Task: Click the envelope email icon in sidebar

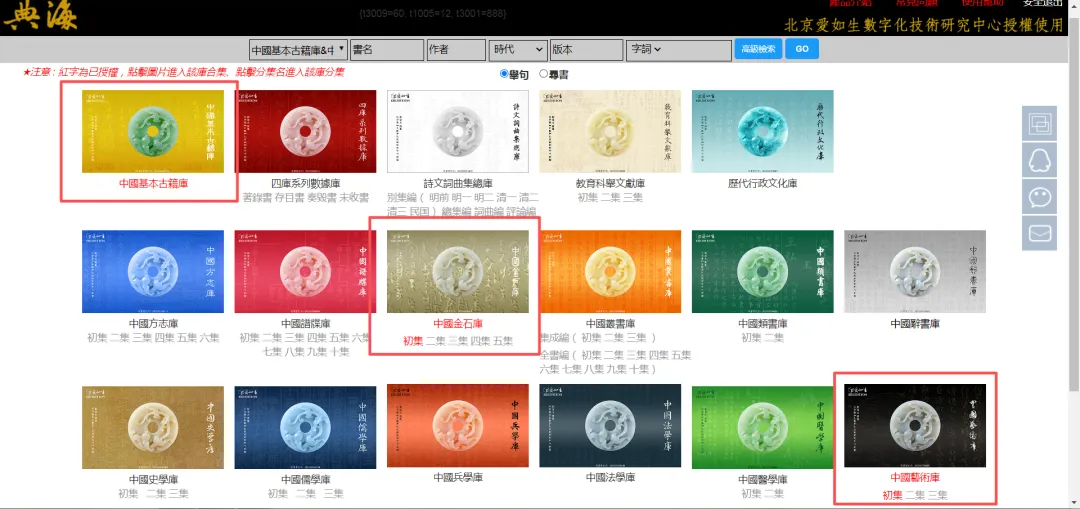Action: [x=1039, y=233]
